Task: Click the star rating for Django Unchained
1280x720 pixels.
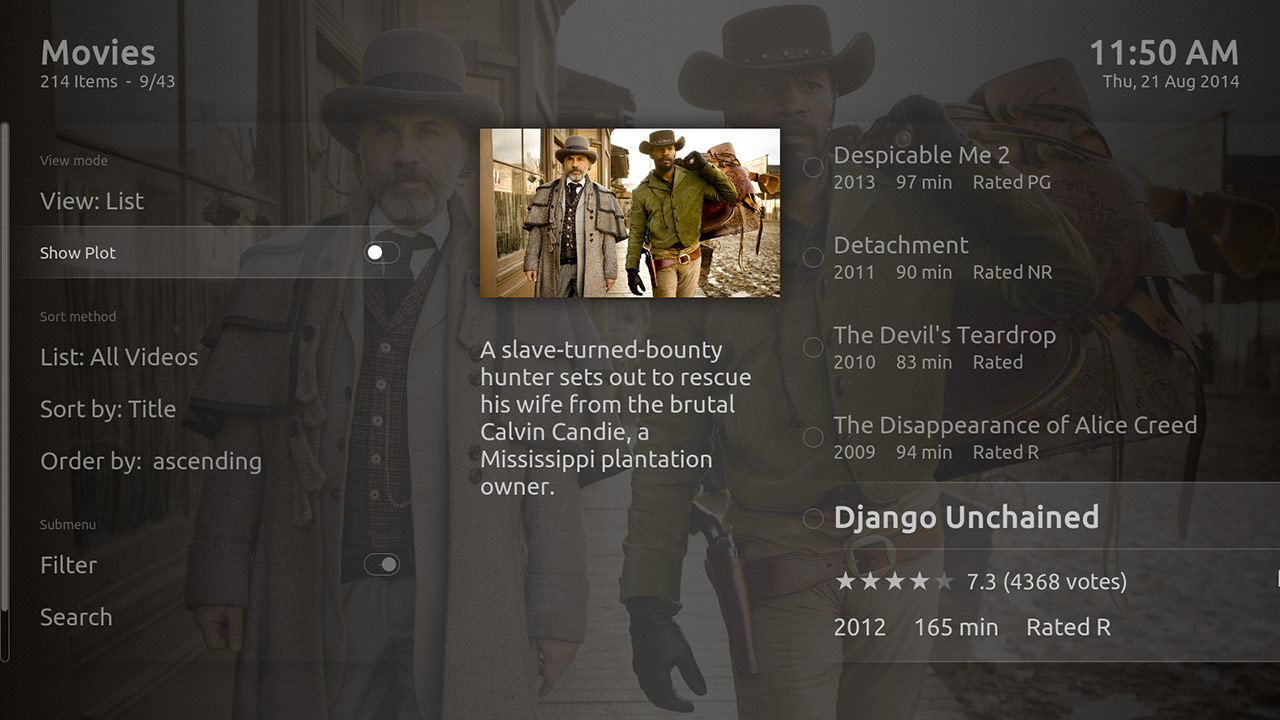Action: [894, 582]
